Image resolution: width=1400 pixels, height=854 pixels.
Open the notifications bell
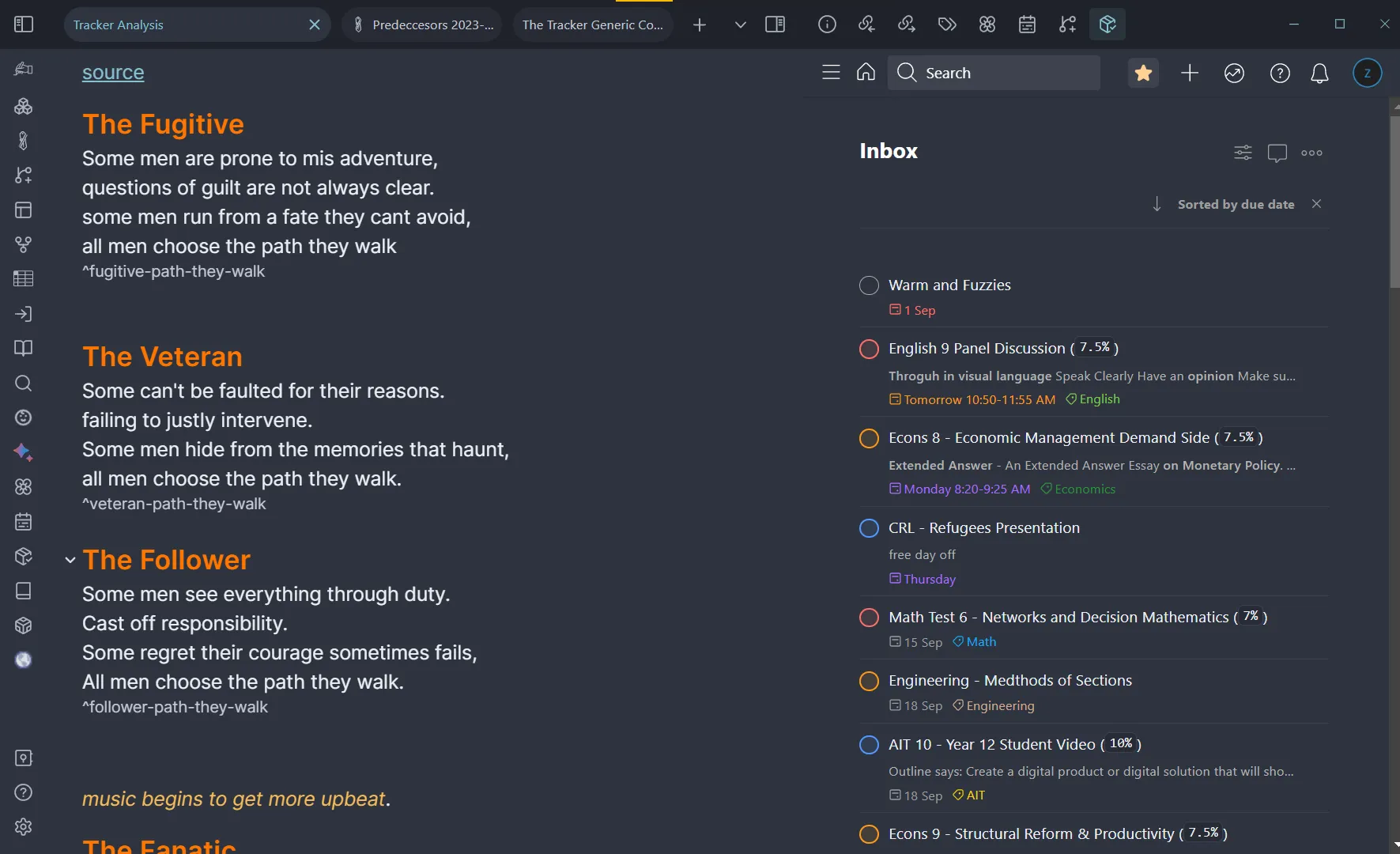[x=1319, y=73]
